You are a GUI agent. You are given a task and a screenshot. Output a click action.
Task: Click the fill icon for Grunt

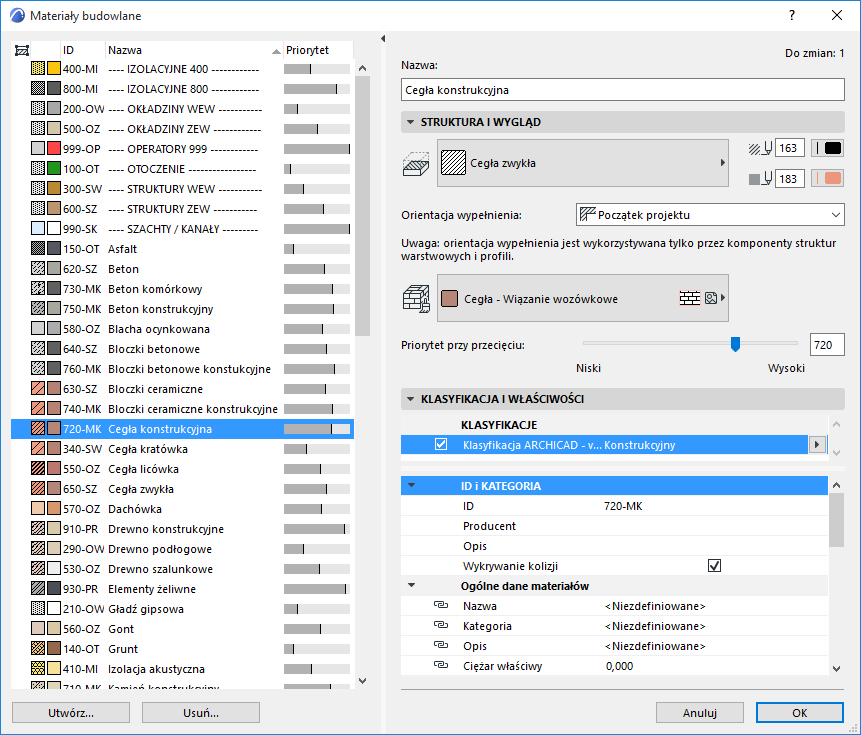pos(38,649)
